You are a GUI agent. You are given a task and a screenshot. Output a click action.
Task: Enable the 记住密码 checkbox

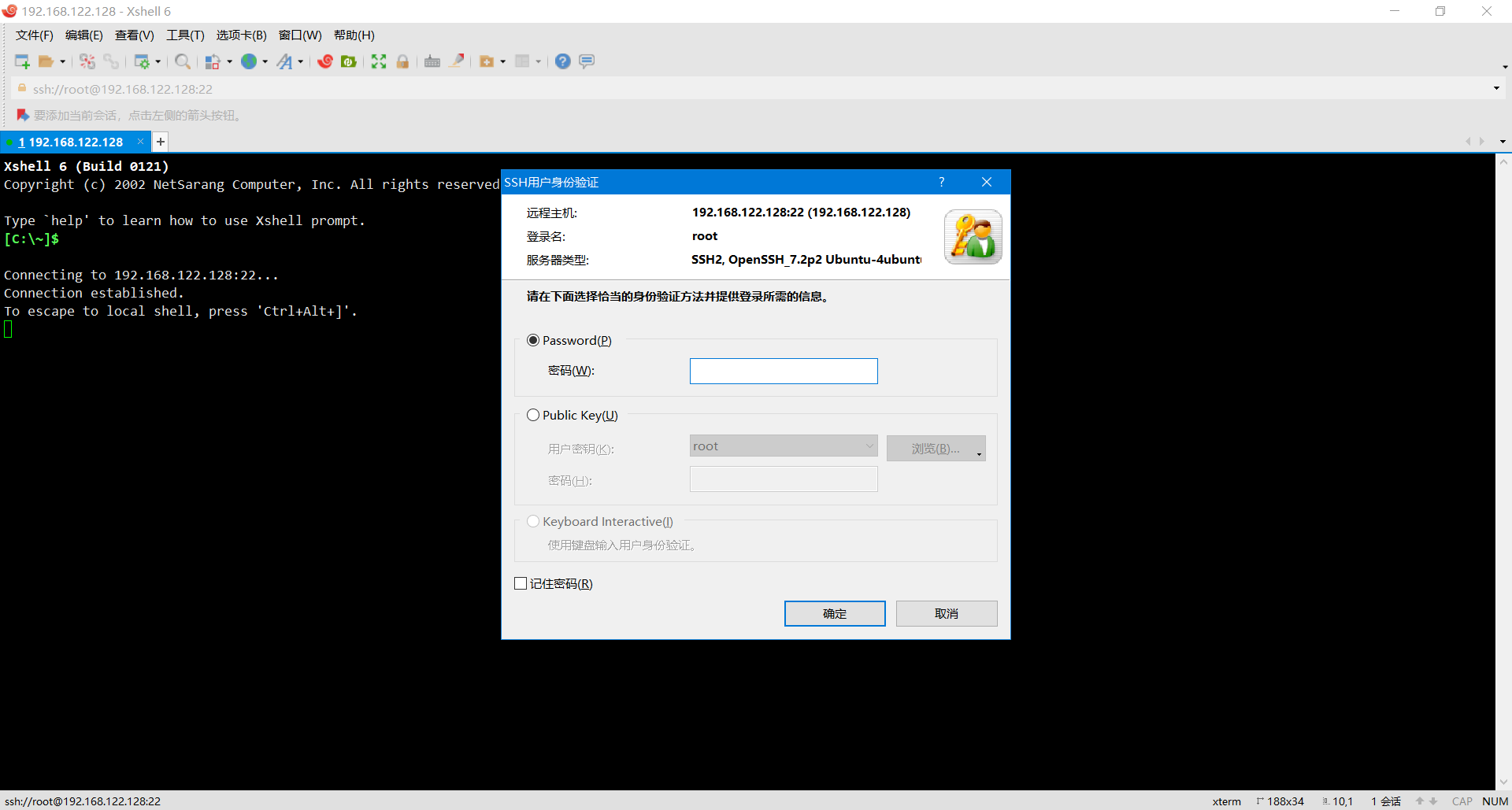521,583
